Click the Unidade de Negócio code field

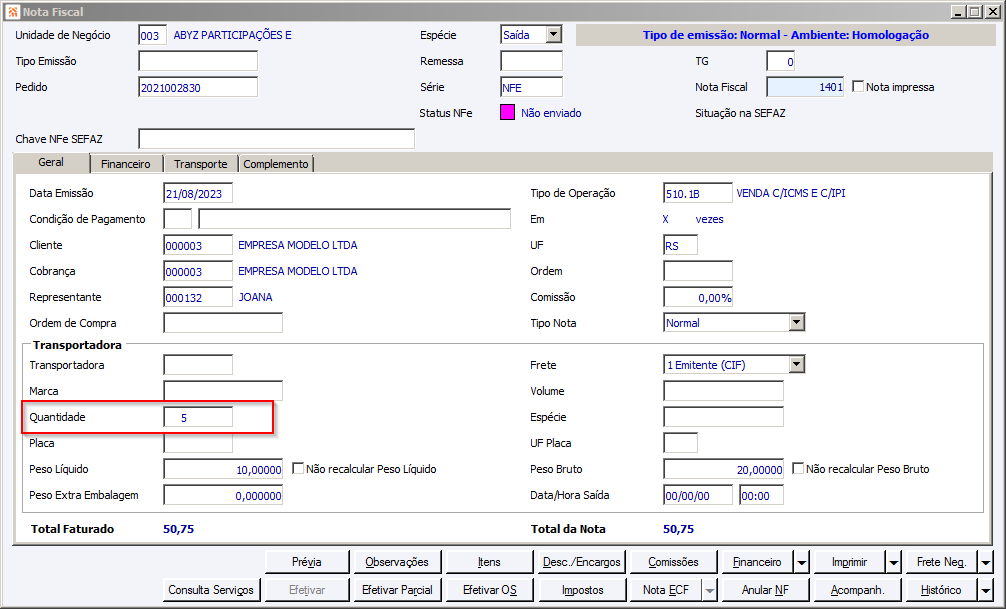[x=152, y=35]
